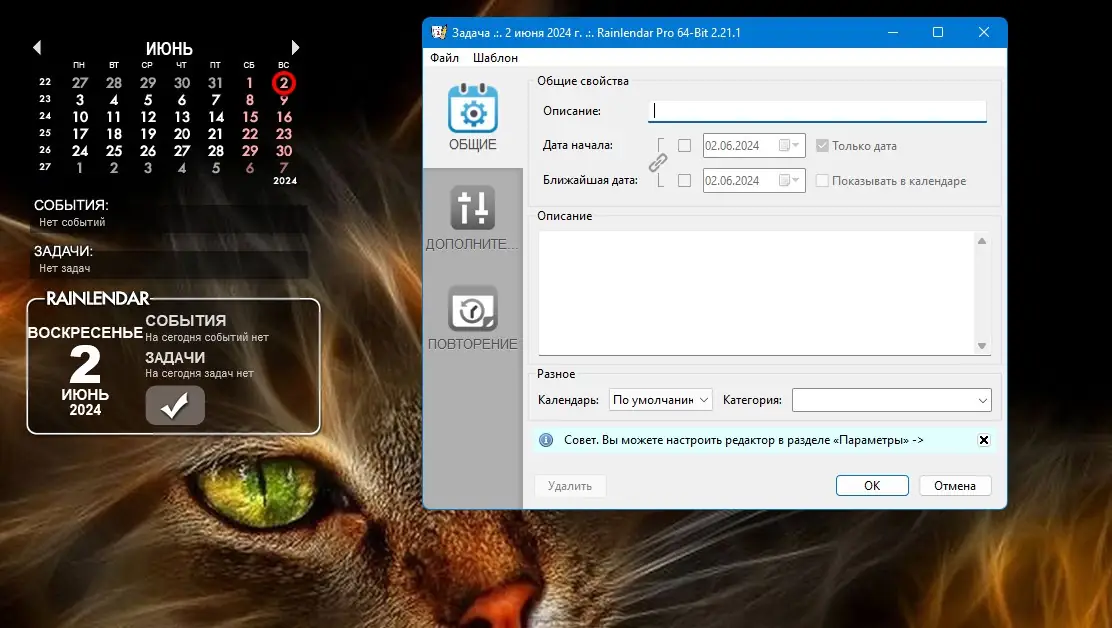The width and height of the screenshot is (1112, 628).
Task: Click На сегодня задач нет text
Action: (x=199, y=373)
